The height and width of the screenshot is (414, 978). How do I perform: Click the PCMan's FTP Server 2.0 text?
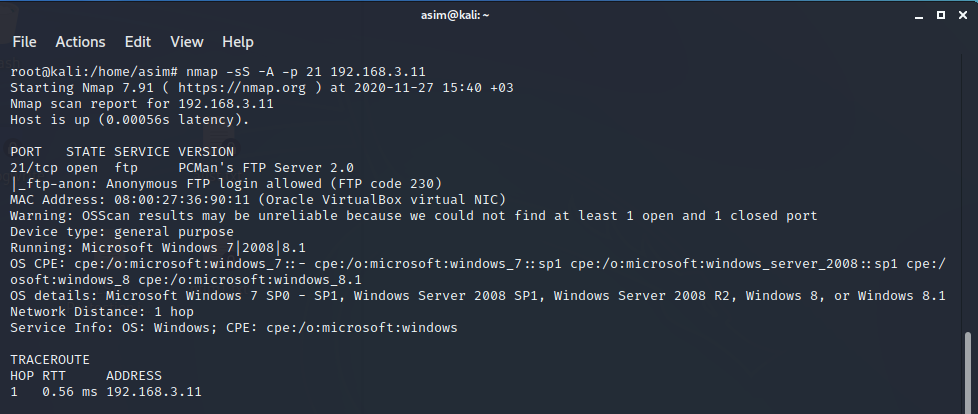266,168
